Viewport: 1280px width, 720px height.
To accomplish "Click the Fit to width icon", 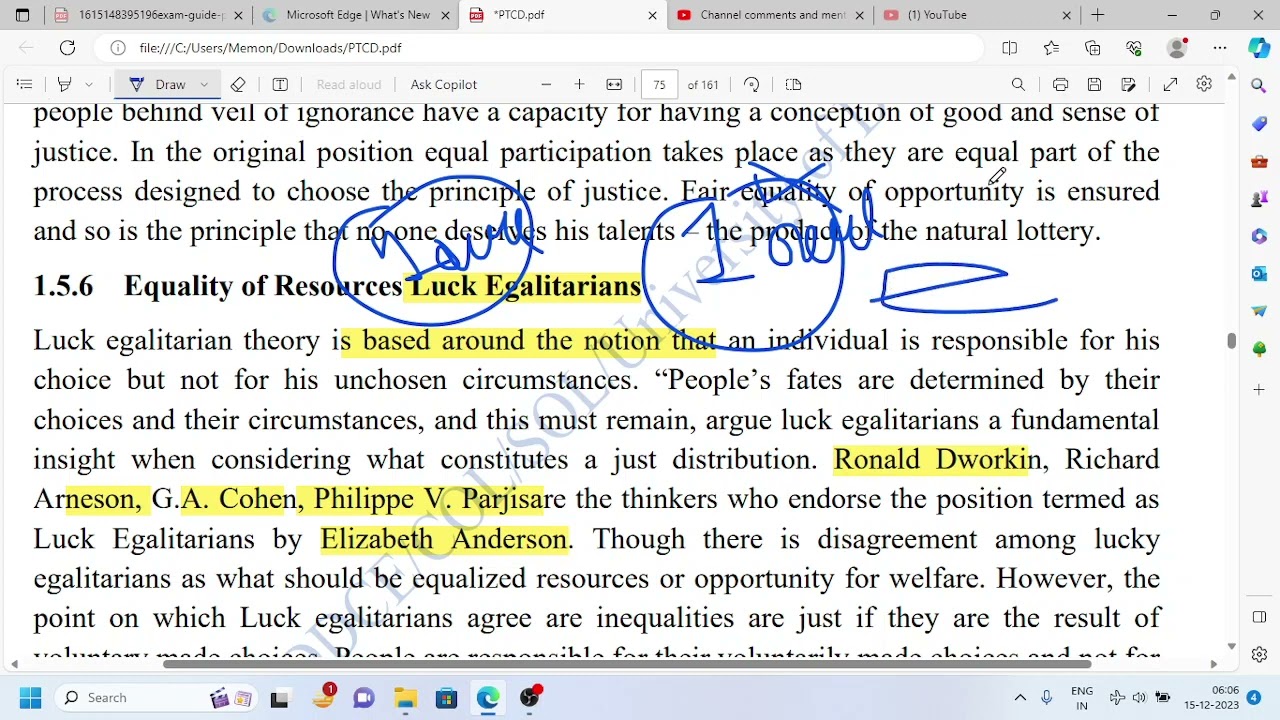I will 614,85.
